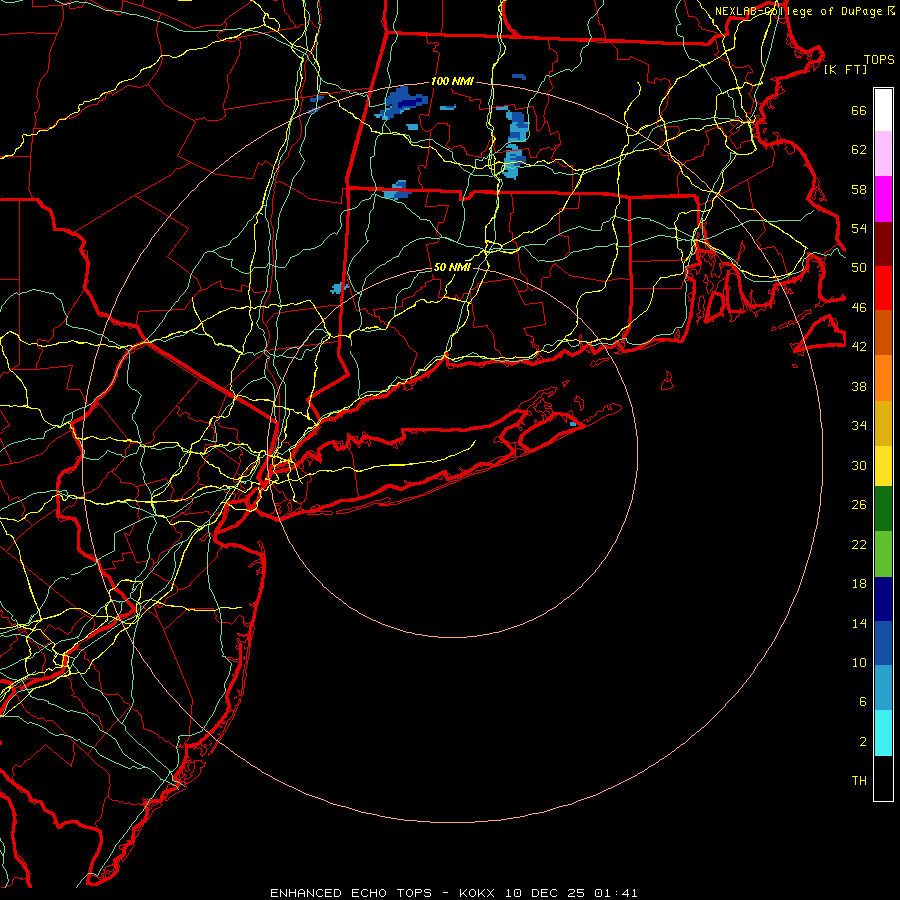Click the medium blue 14 kft legend swatch
Viewport: 900px width, 900px height.
883,643
